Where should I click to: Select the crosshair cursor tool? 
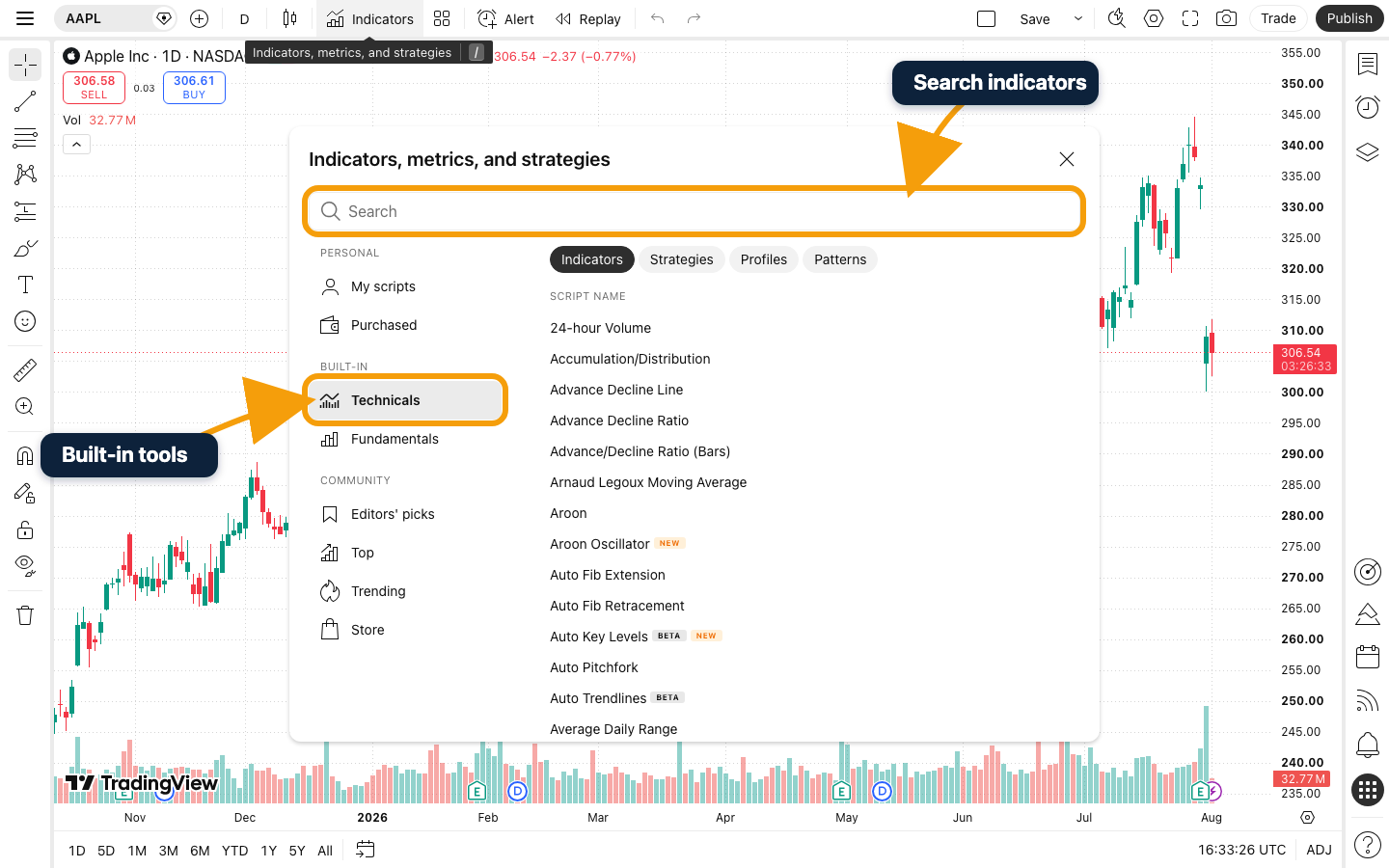click(25, 65)
